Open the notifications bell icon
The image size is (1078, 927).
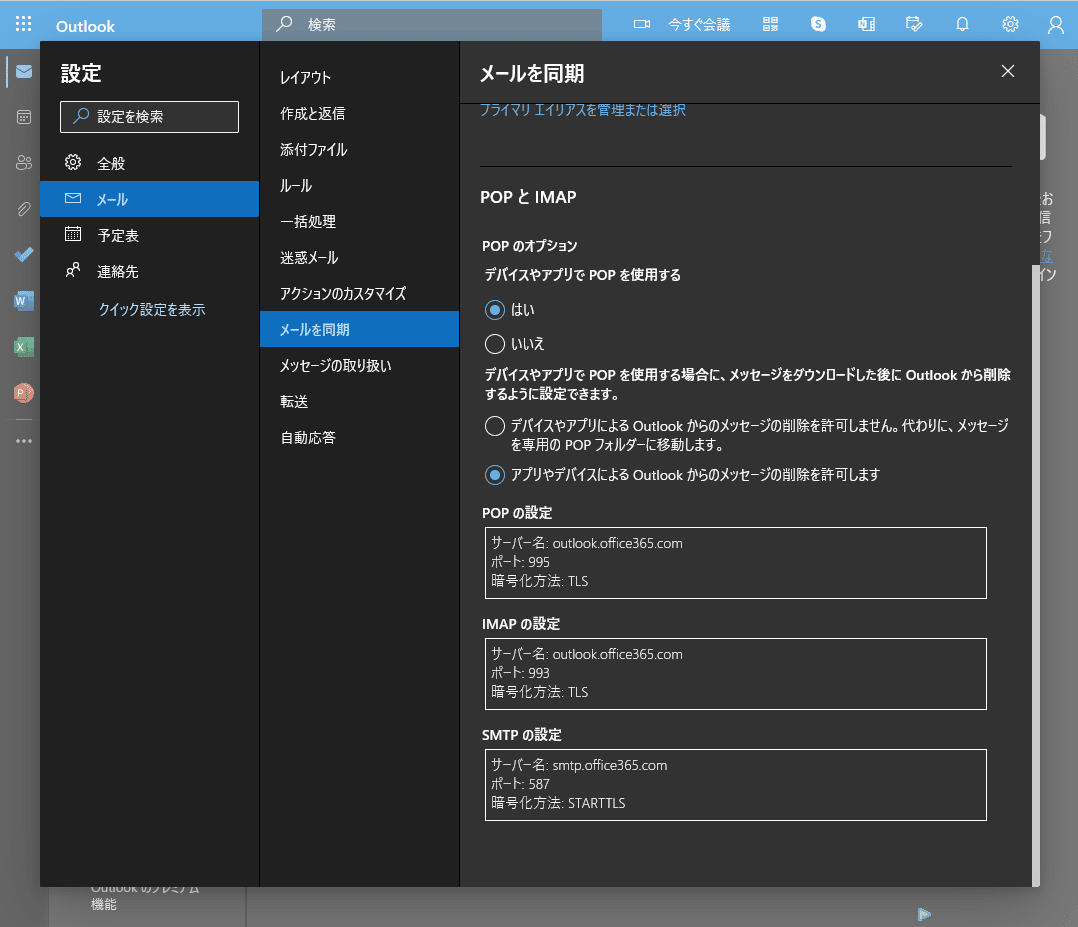[962, 23]
